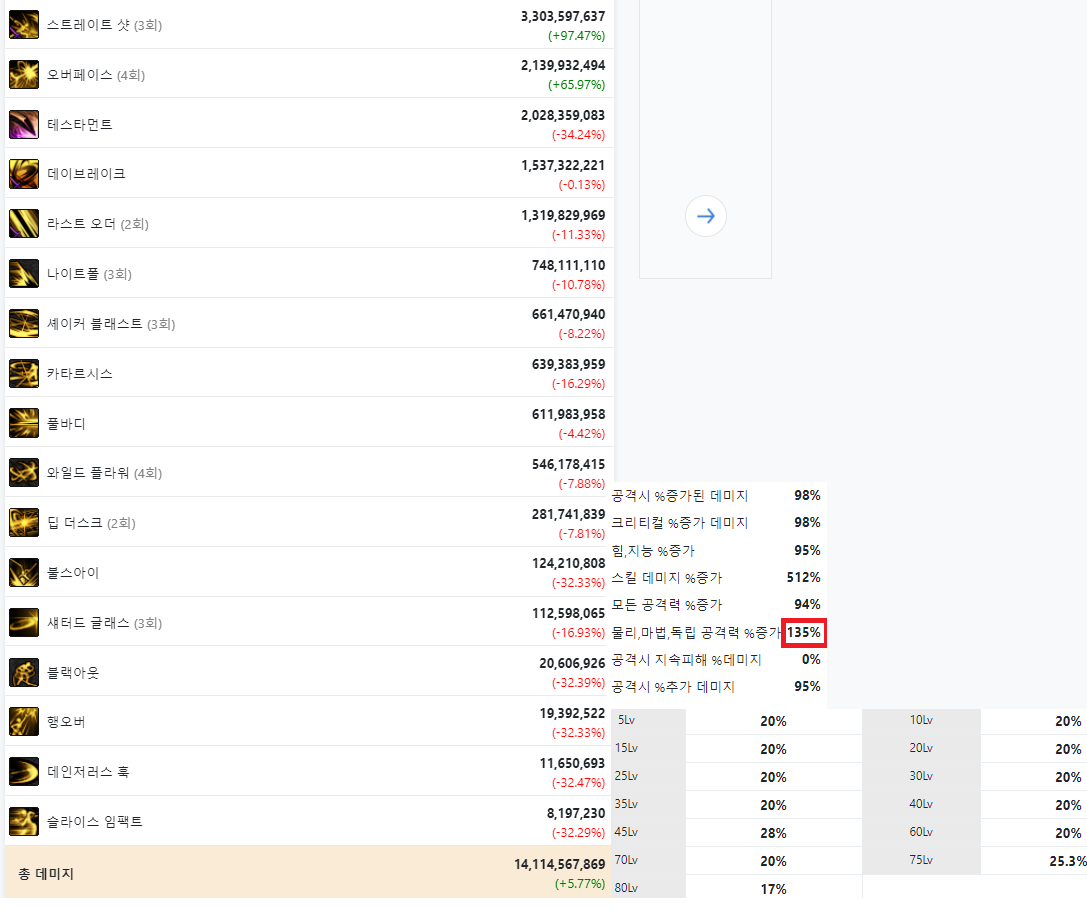The height and width of the screenshot is (910, 1087).
Task: Select the 슬라이스 임팩트 skill name
Action: (94, 821)
